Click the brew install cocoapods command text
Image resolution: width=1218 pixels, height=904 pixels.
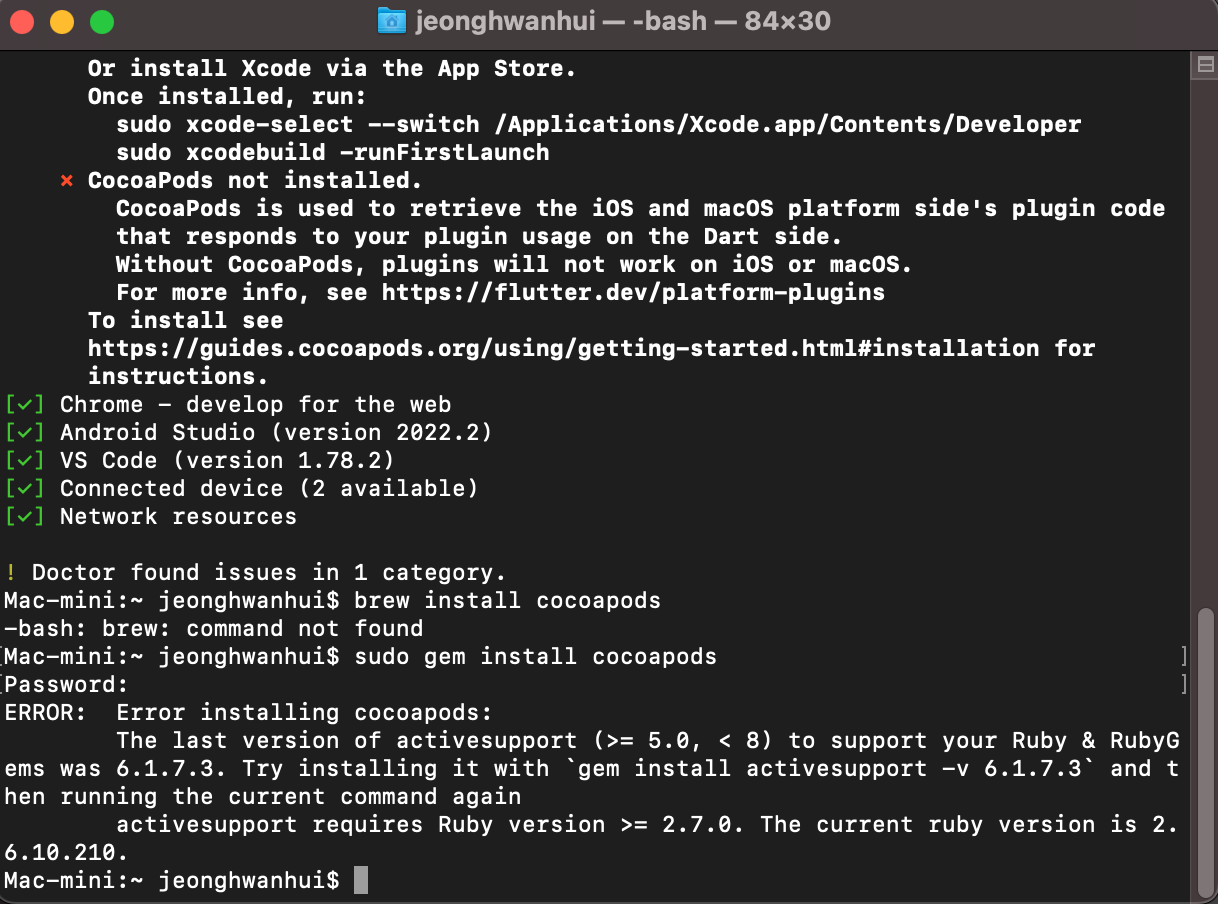point(507,601)
